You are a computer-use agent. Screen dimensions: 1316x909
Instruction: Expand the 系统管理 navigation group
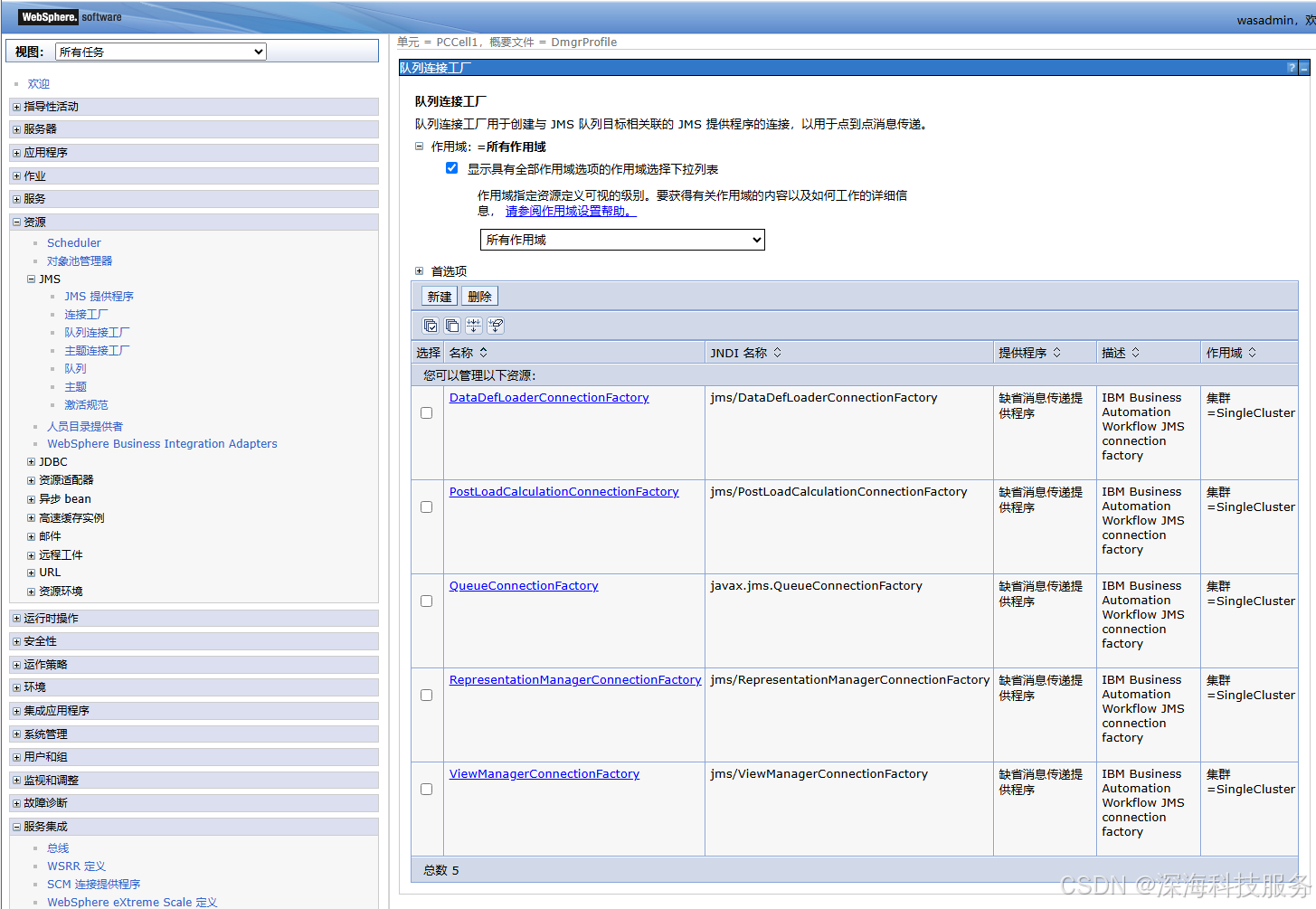point(16,734)
